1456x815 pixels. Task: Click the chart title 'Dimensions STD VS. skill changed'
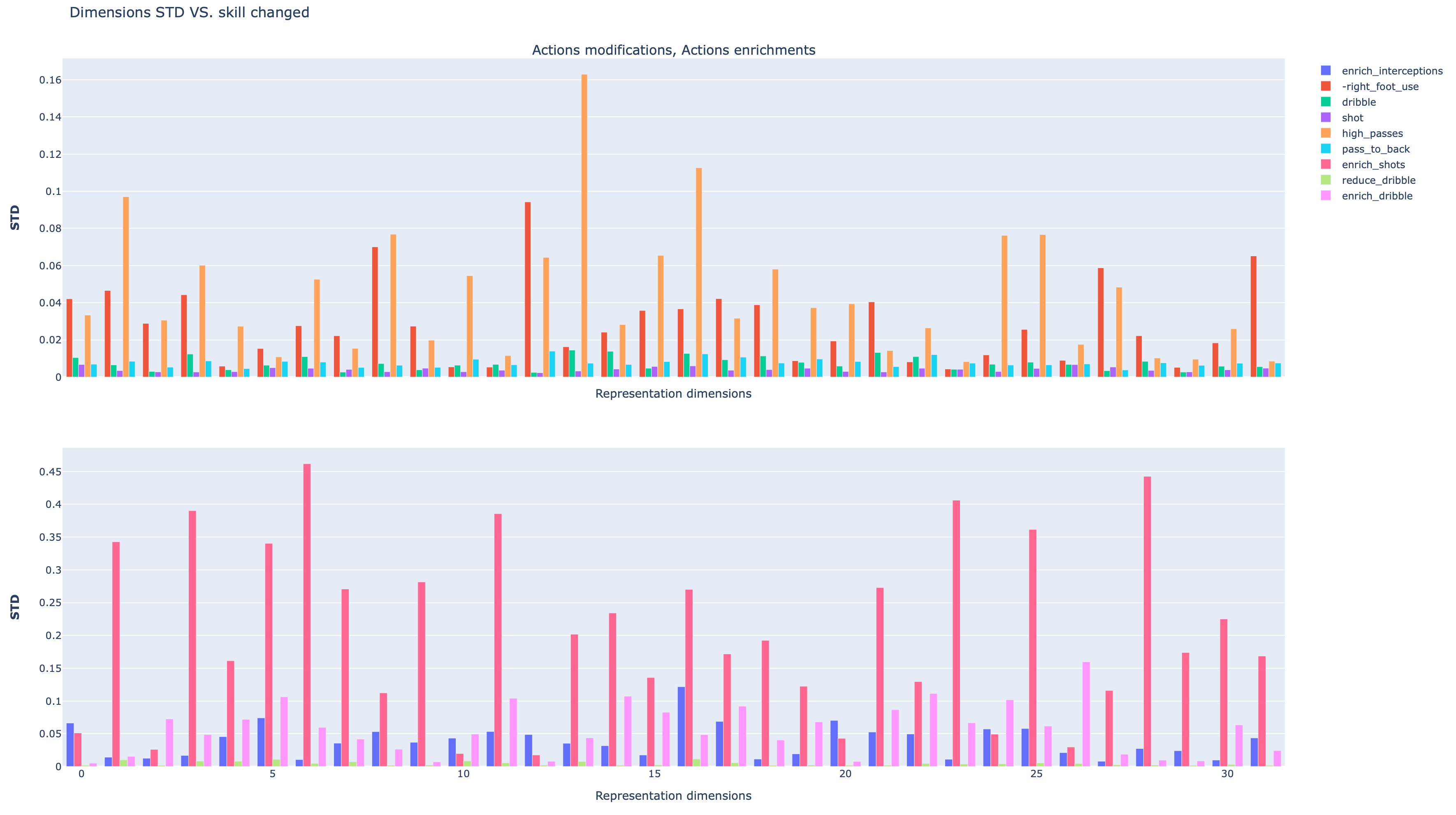point(189,12)
